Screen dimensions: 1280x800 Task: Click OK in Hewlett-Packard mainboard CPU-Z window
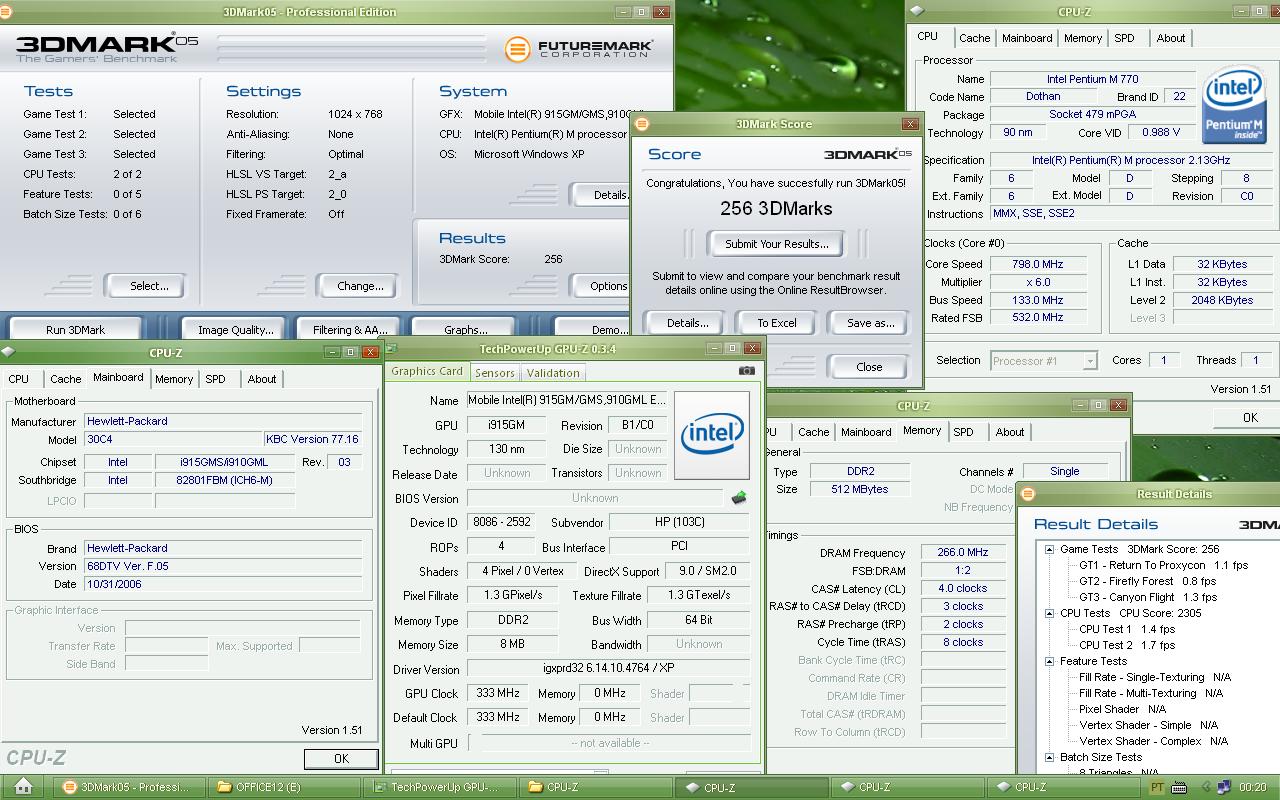coord(341,759)
